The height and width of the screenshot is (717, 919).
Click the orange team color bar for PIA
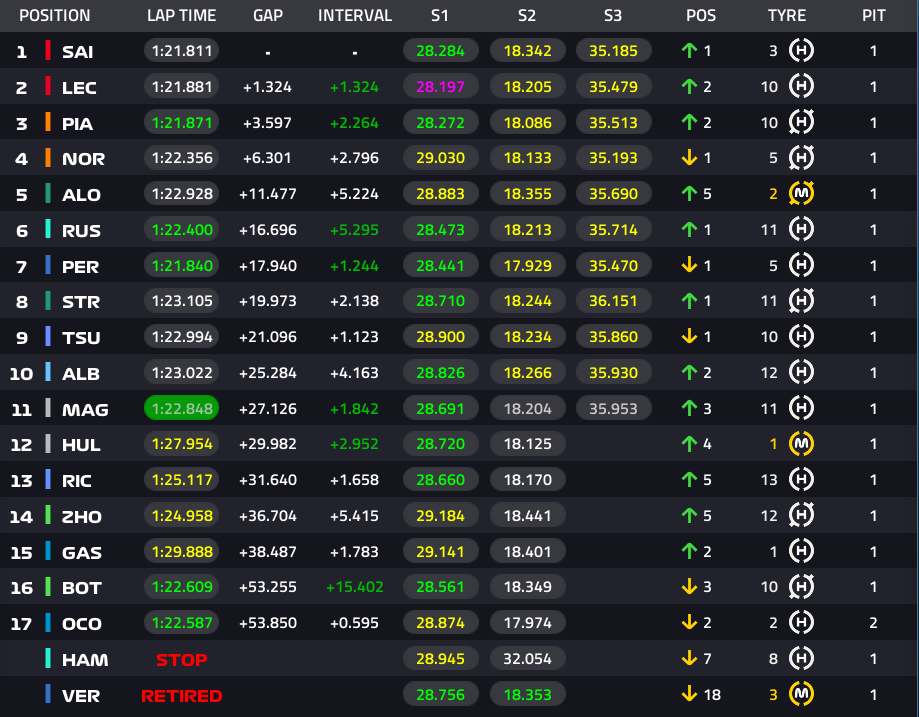pos(48,123)
